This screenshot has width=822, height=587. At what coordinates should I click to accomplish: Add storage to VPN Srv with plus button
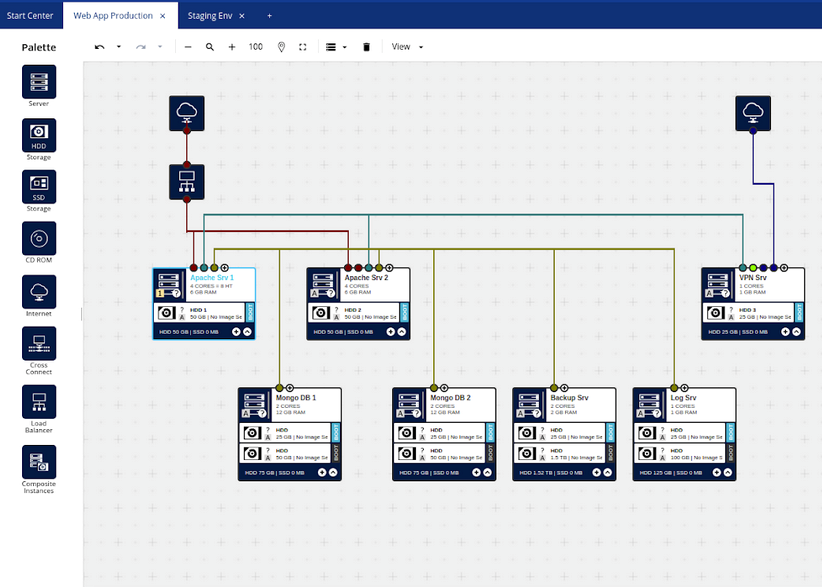785,331
